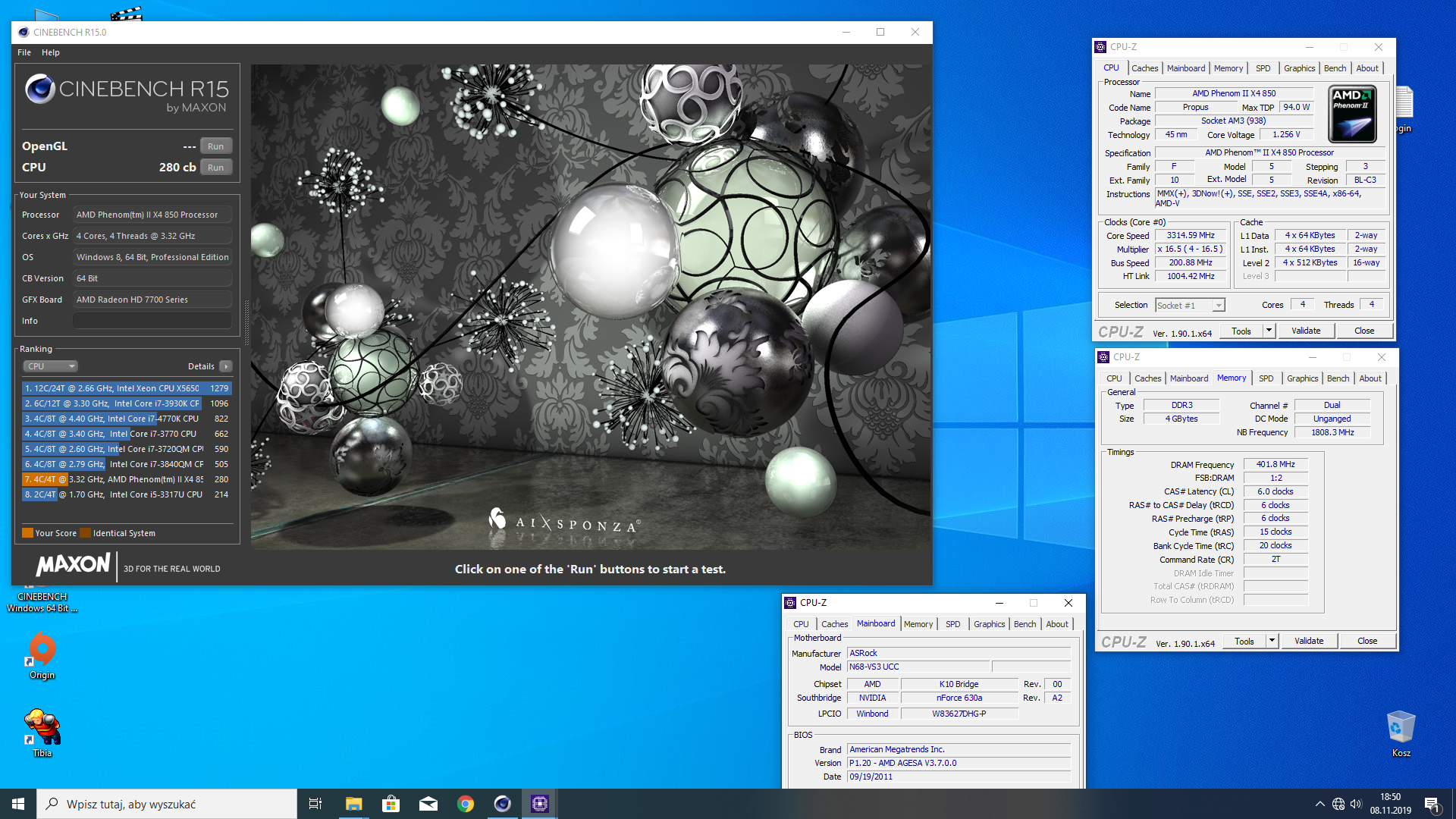Screen dimensions: 1456x819
Task: Click Close in CPU-Z Memory window
Action: click(1367, 641)
